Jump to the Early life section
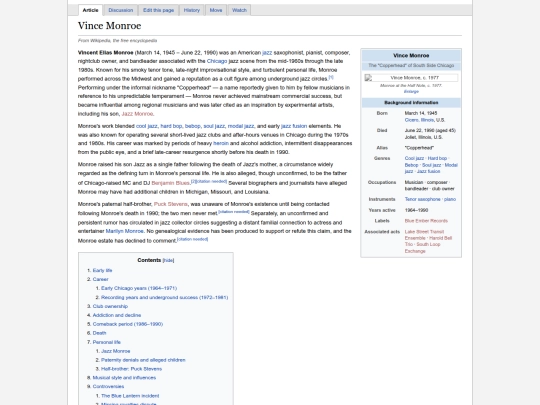Image resolution: width=540 pixels, height=405 pixels. pos(102,270)
